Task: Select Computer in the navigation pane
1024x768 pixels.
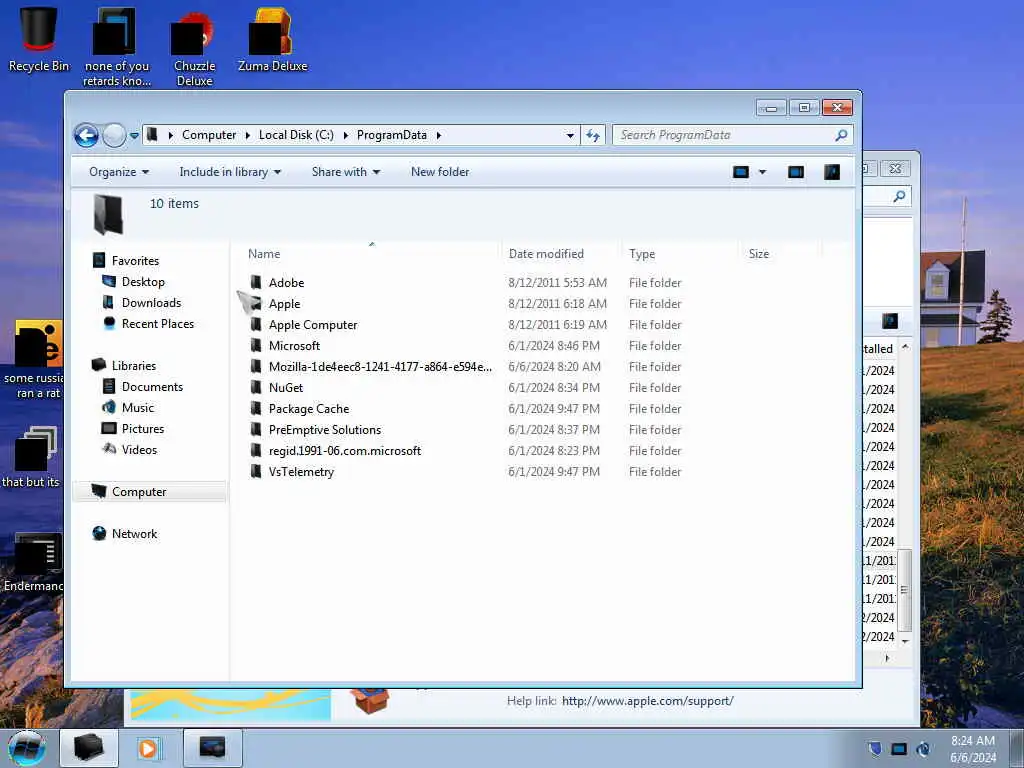Action: (x=138, y=492)
